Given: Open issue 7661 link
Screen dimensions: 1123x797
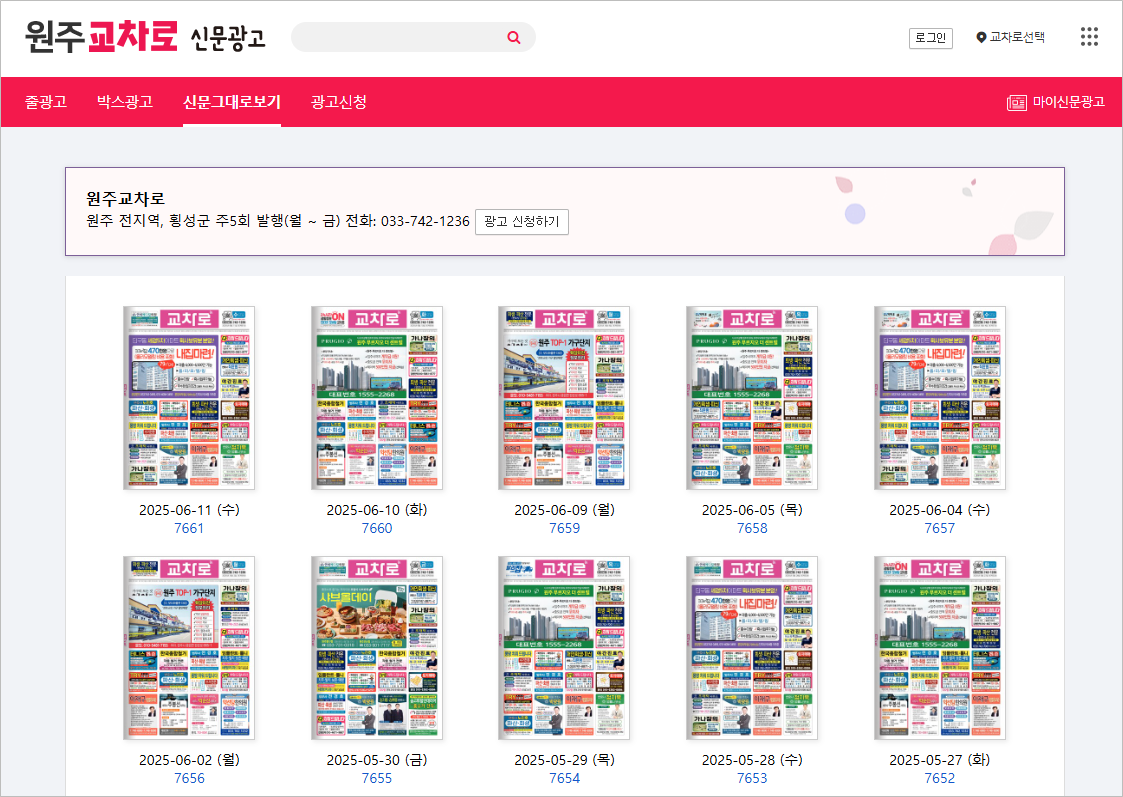Looking at the screenshot, I should click(x=188, y=528).
